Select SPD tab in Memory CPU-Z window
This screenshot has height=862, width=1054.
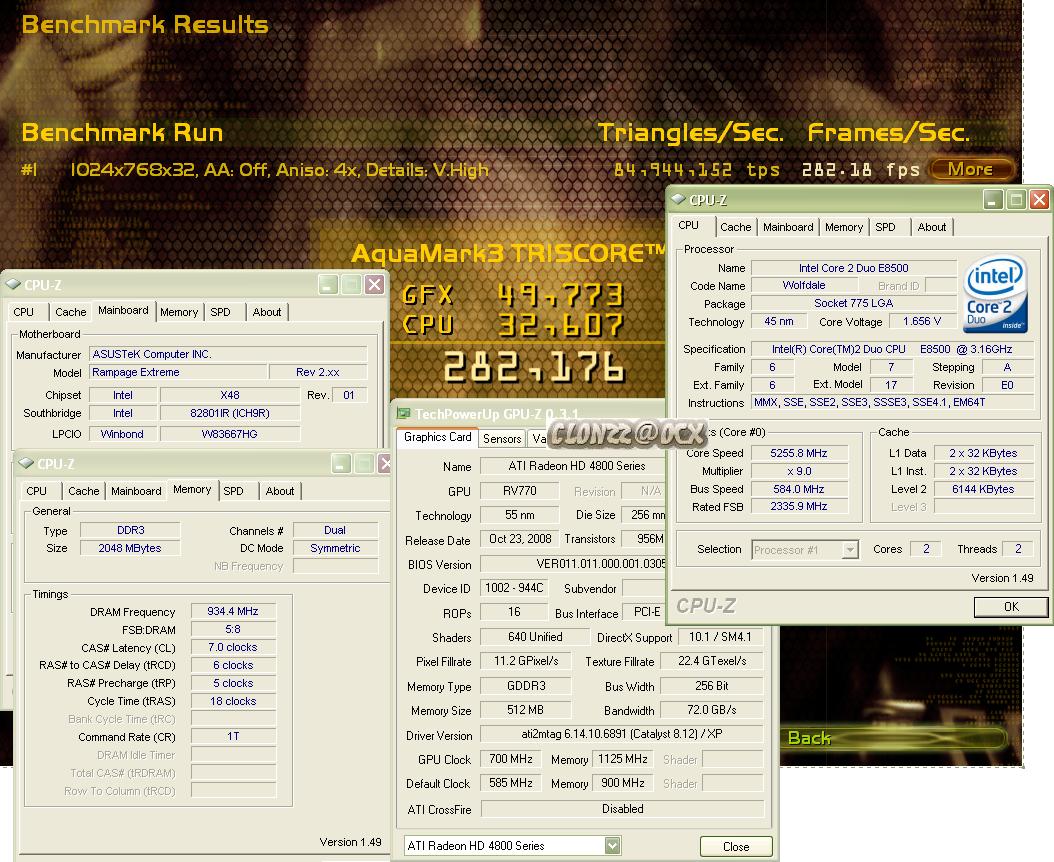click(x=233, y=491)
